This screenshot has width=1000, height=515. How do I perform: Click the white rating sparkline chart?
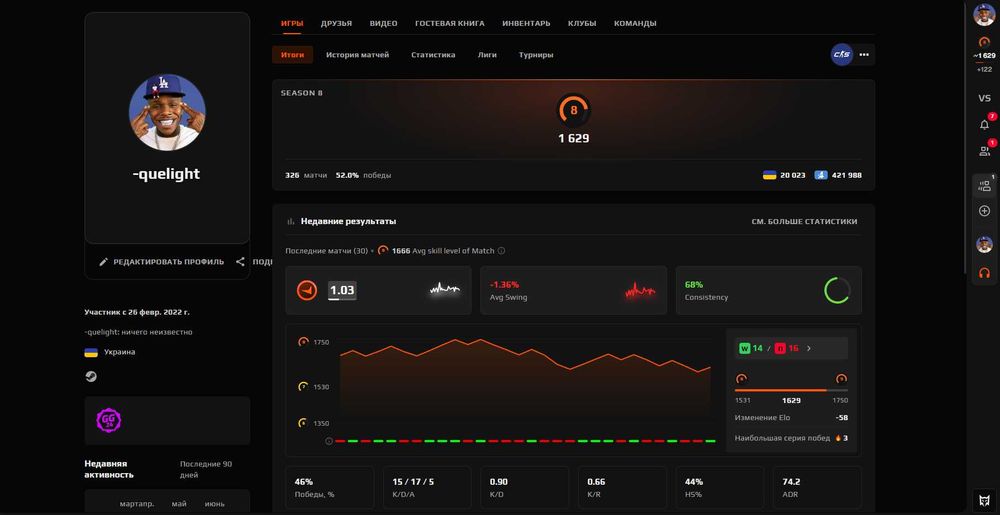[445, 290]
